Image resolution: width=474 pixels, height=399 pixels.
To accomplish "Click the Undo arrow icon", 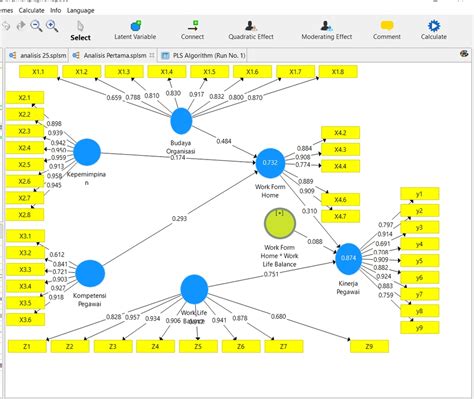I will click(x=6, y=26).
